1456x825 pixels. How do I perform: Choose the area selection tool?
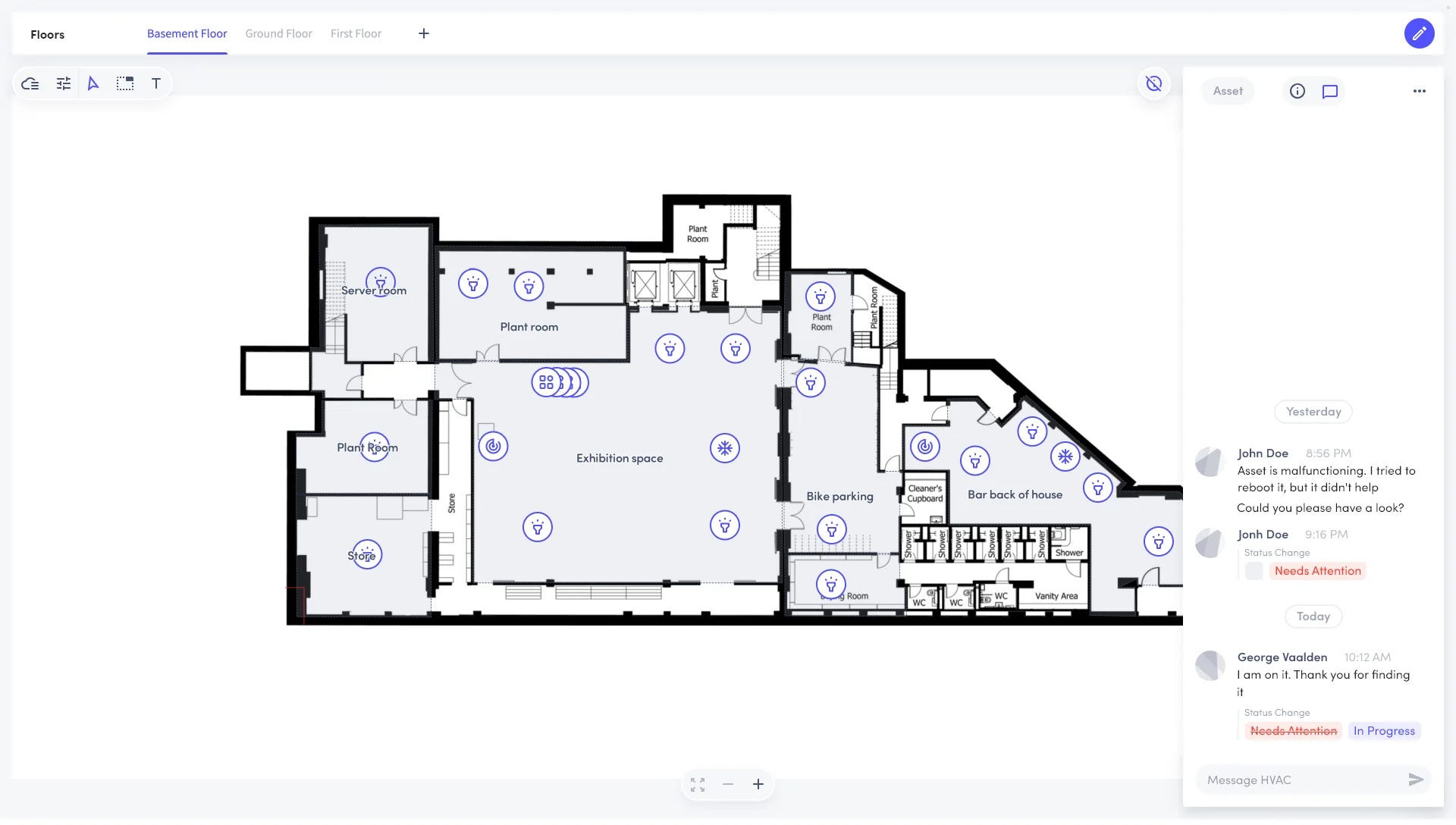tap(125, 83)
